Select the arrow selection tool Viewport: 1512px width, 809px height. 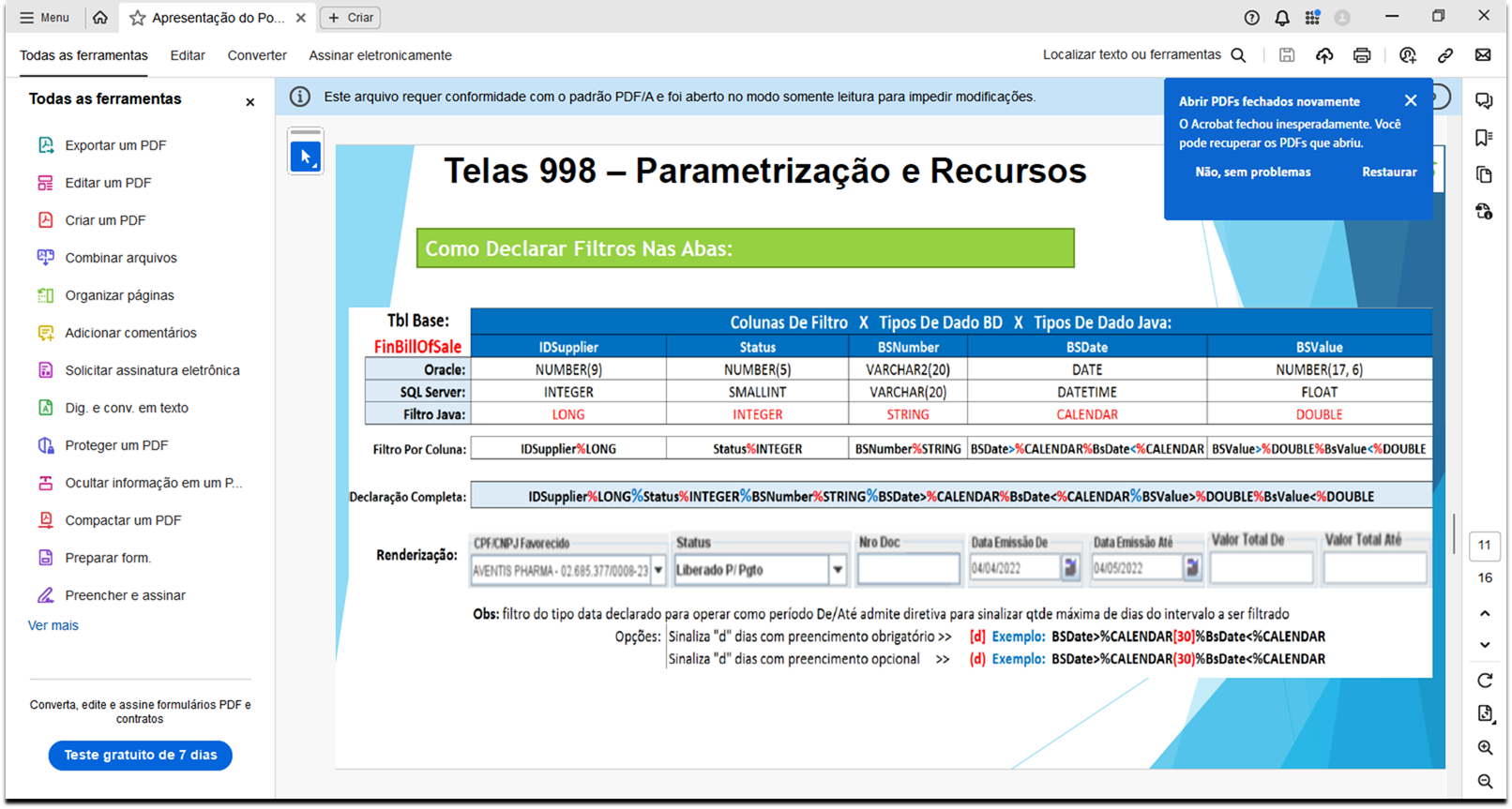tap(306, 157)
